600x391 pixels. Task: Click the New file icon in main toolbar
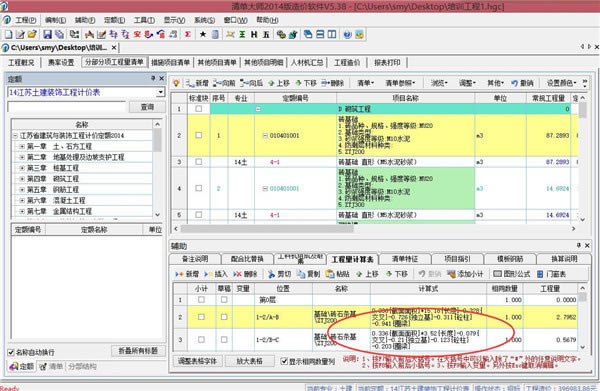(x=8, y=34)
